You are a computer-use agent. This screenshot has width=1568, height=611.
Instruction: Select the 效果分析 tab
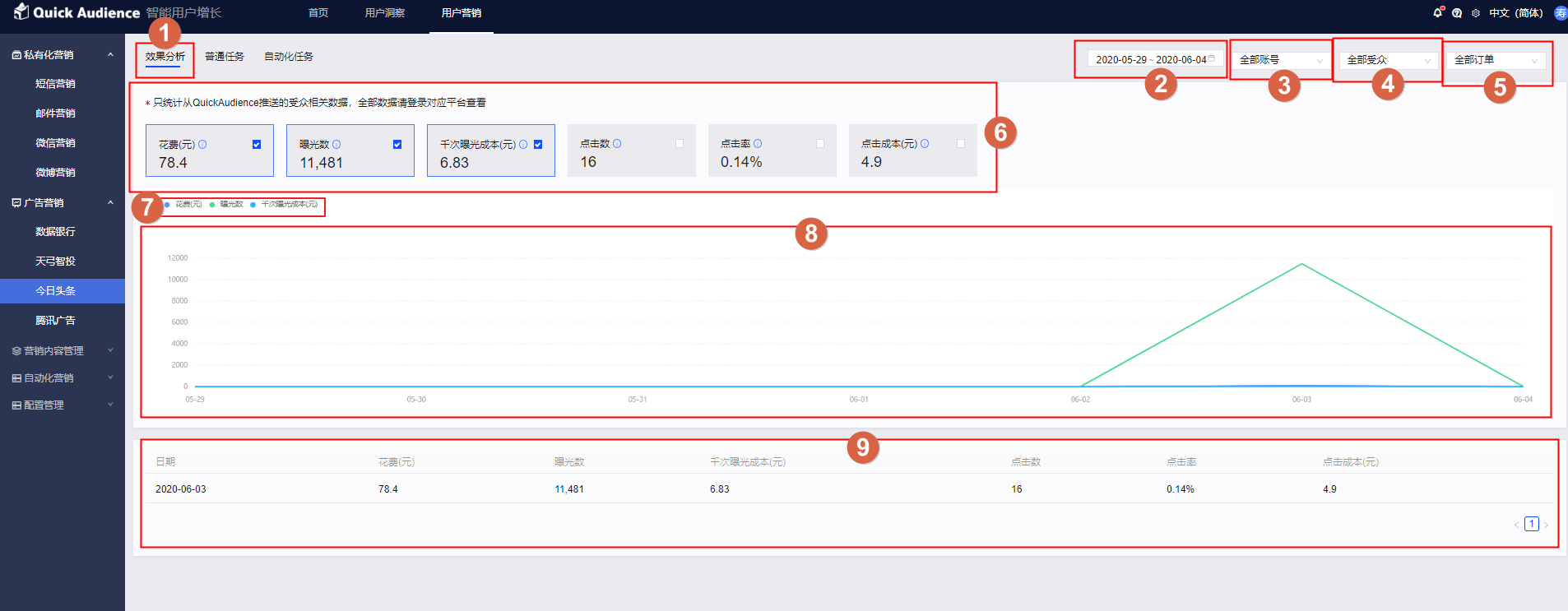pyautogui.click(x=165, y=57)
